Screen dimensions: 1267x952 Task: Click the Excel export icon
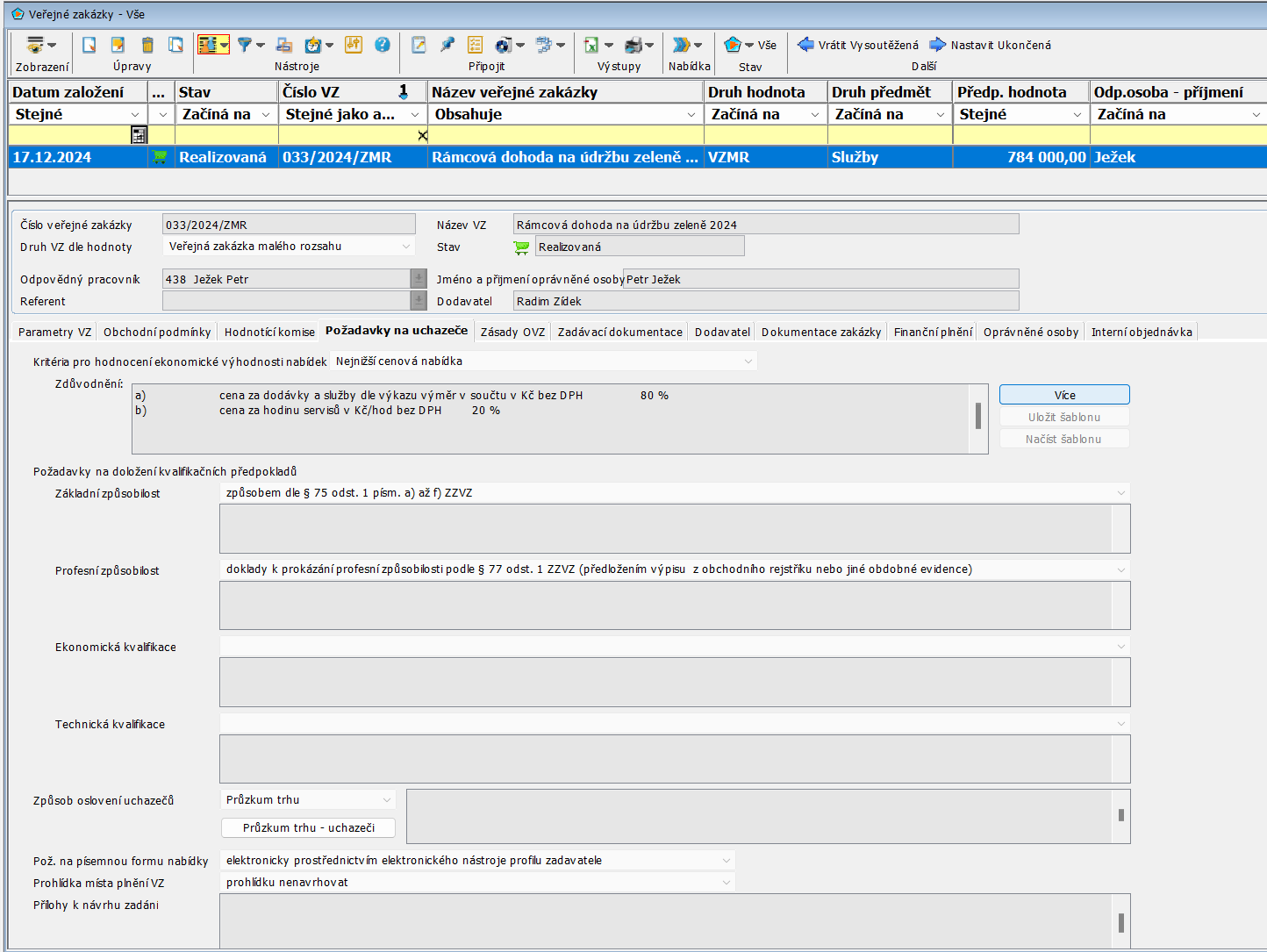pos(591,45)
